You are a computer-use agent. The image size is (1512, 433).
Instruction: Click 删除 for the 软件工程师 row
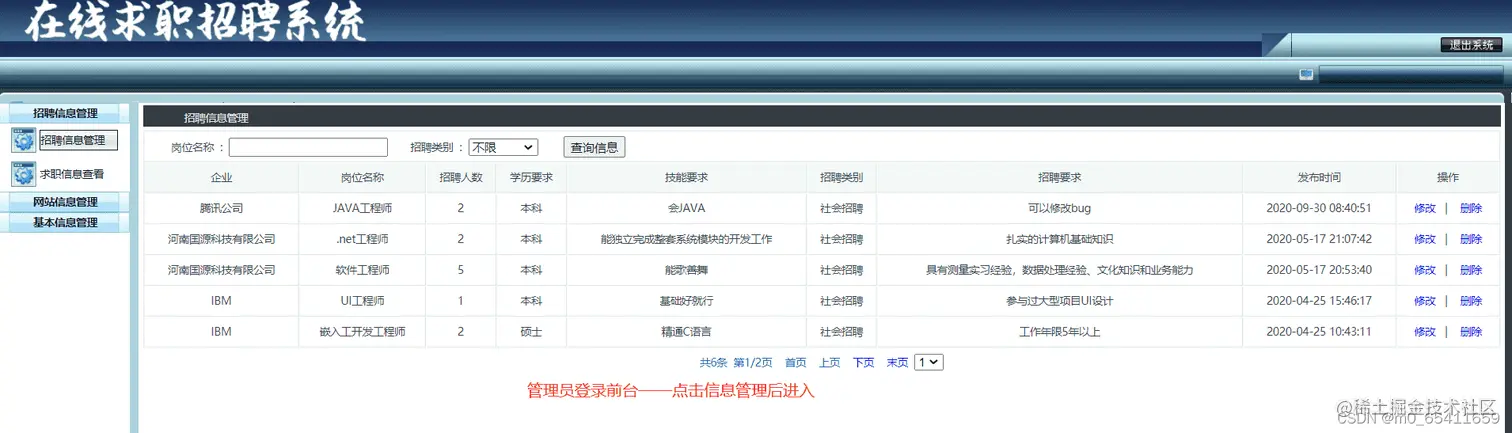coord(1471,270)
